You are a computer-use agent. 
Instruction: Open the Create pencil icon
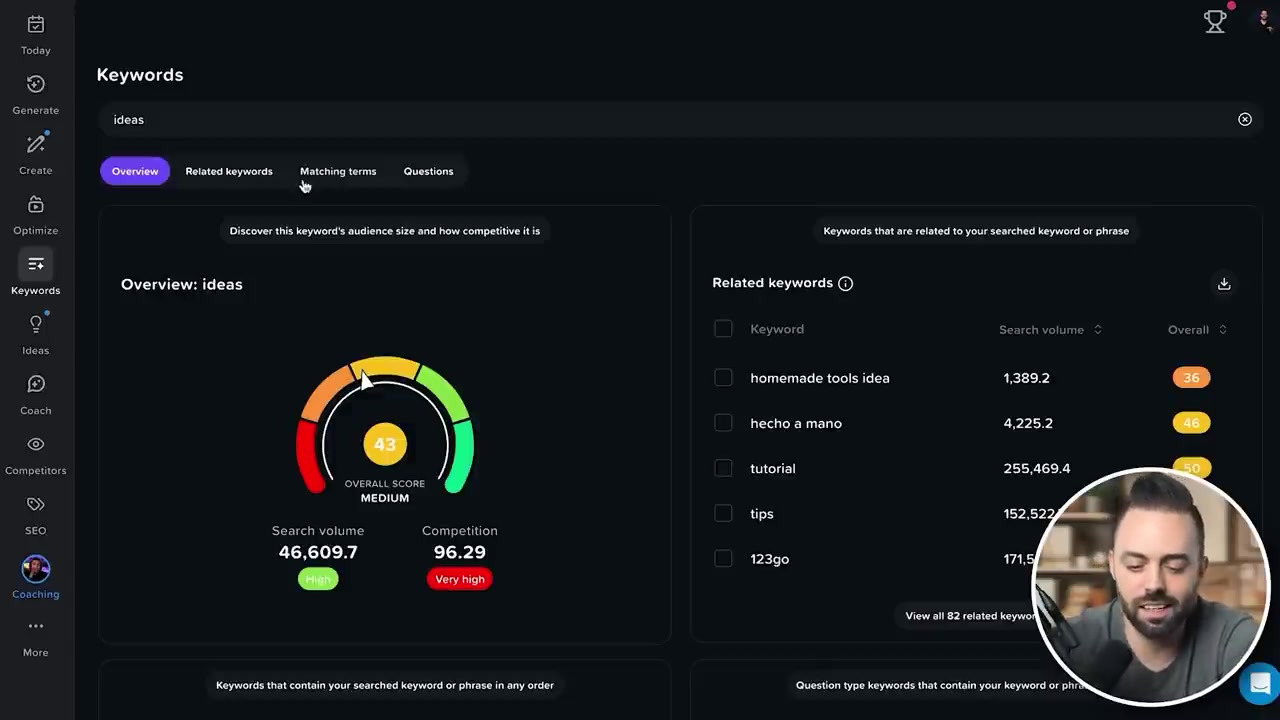(x=35, y=145)
